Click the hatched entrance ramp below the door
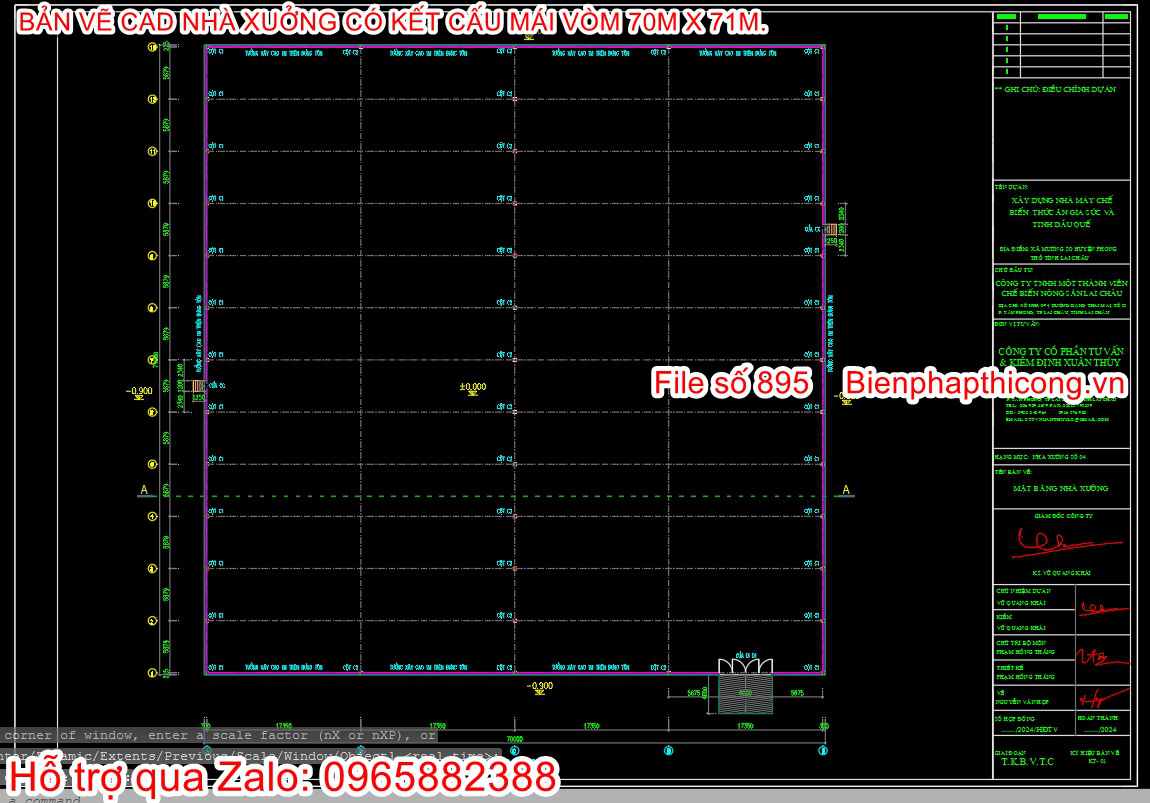This screenshot has width=1150, height=803. (x=745, y=694)
